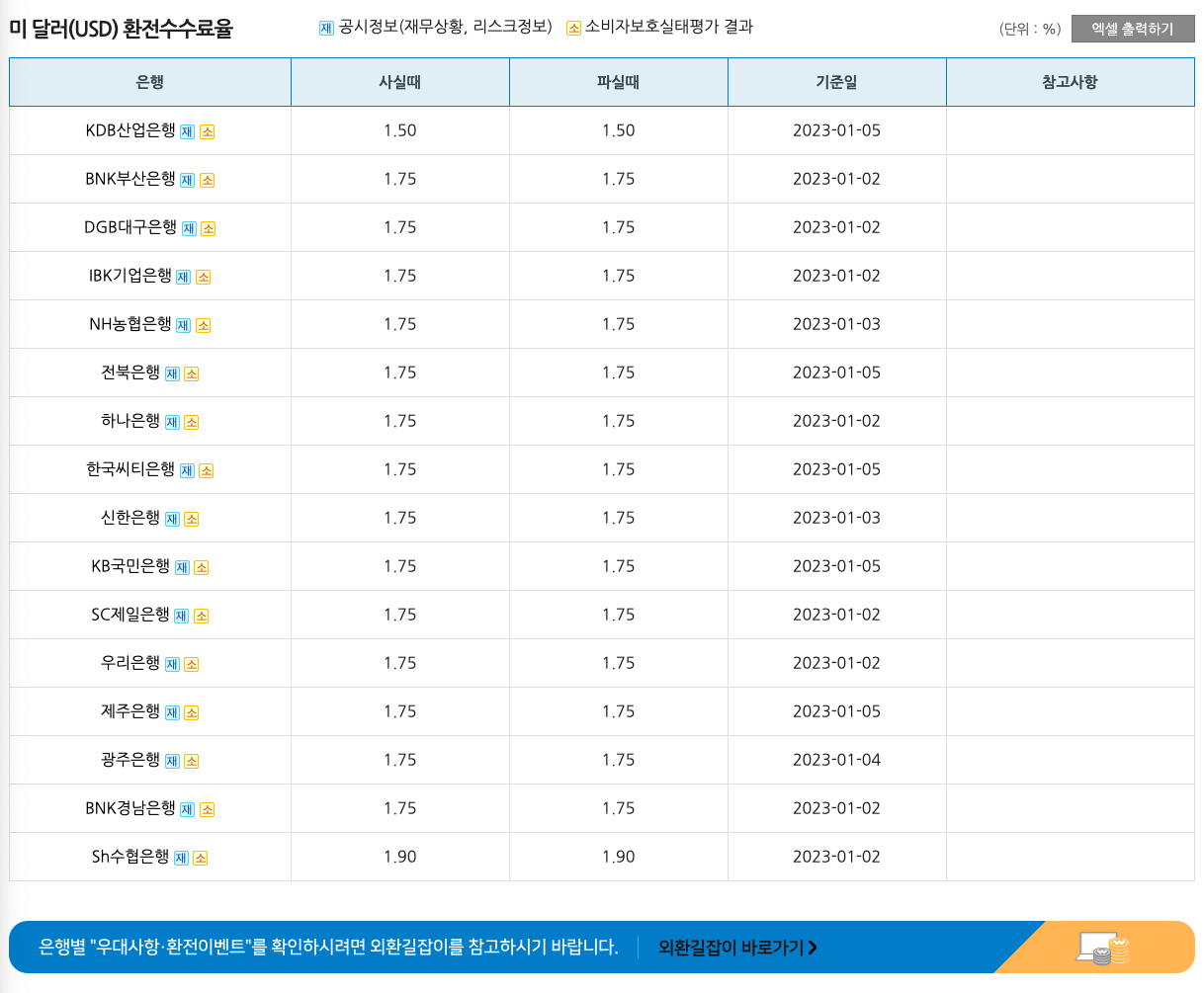Screen dimensions: 1204x993
Task: Open 재 disclosure icon for DGB대구은행
Action: tap(189, 228)
